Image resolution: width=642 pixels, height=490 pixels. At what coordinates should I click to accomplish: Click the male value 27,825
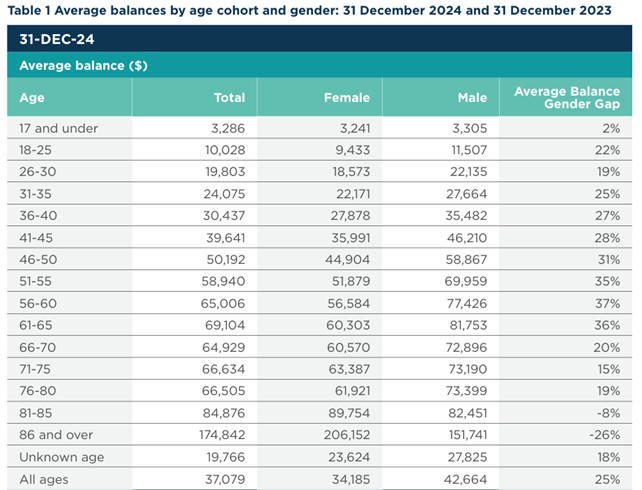pyautogui.click(x=467, y=457)
